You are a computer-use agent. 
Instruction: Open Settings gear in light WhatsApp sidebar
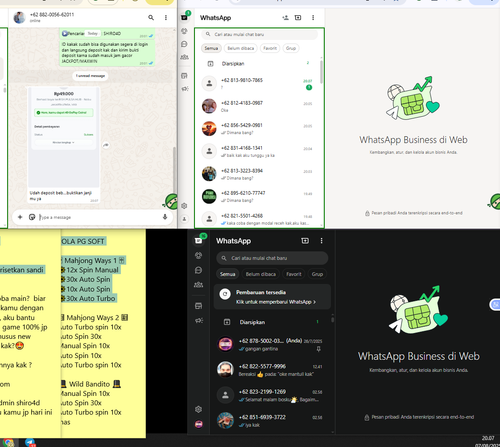[184, 206]
